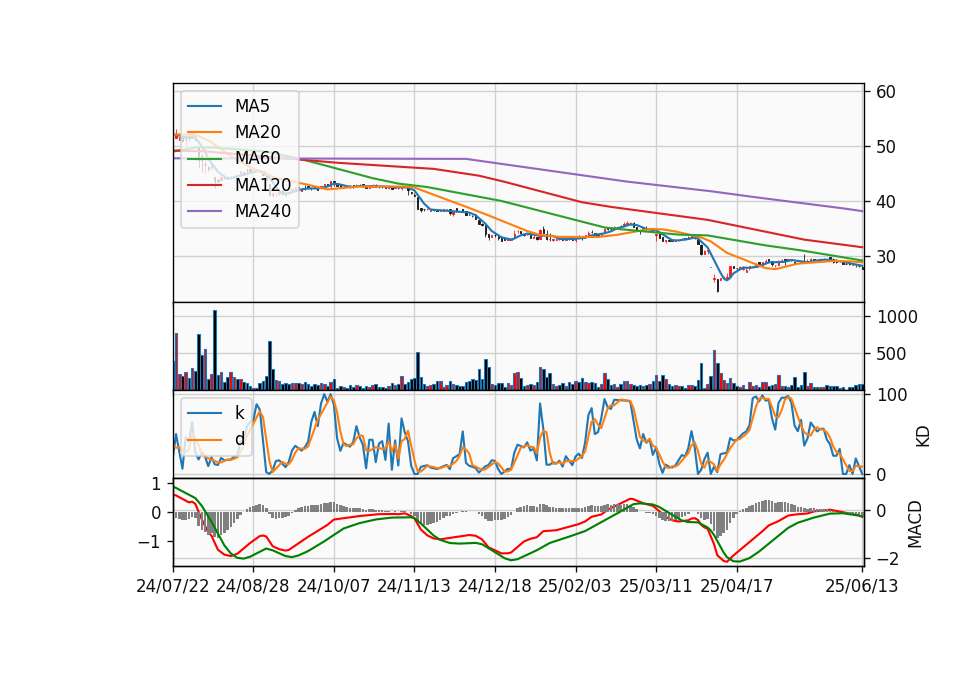This screenshot has height=690, width=960.
Task: Click the volume axis value 500
Action: 891,354
